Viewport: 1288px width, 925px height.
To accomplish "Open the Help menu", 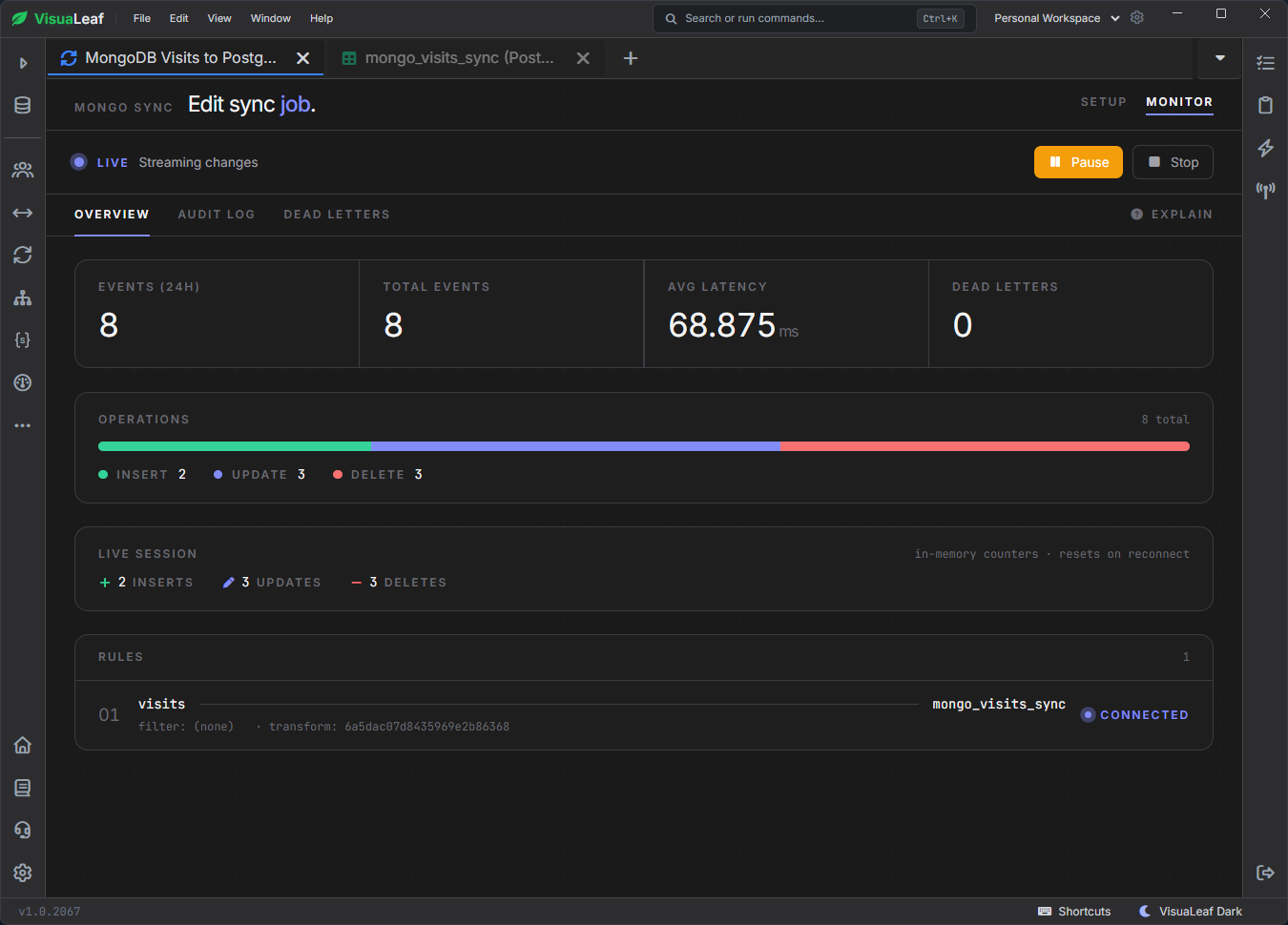I will tap(322, 18).
